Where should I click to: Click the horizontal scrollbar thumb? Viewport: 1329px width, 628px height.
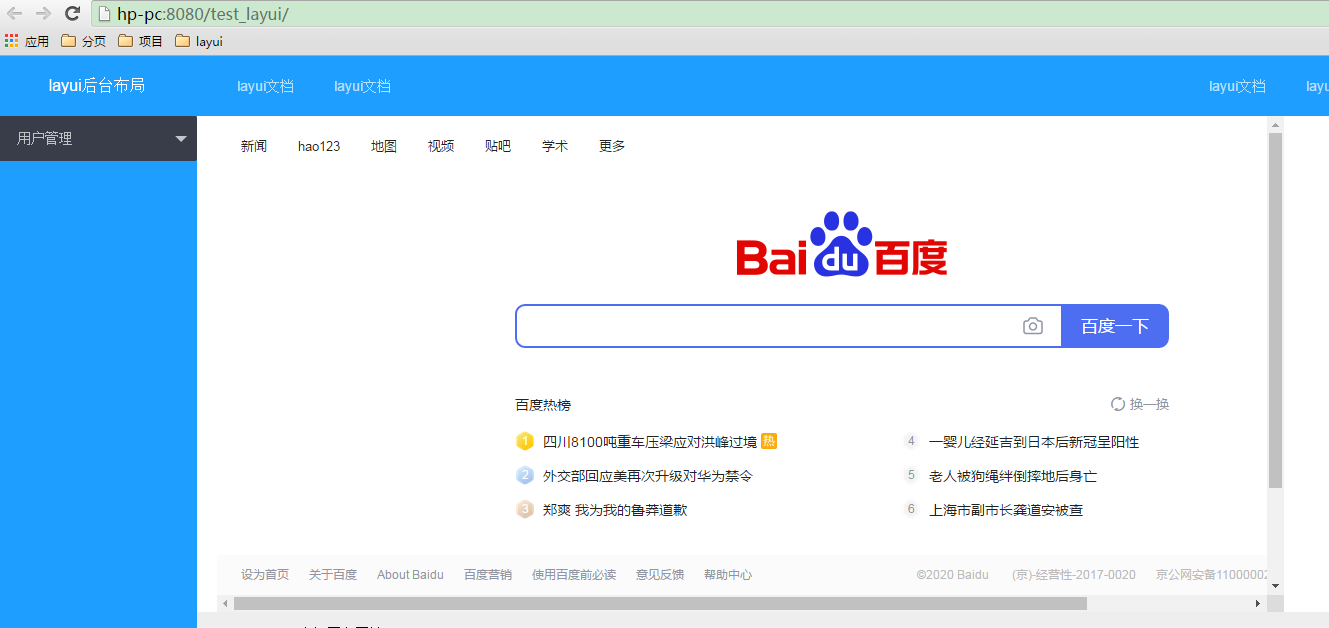coord(660,603)
